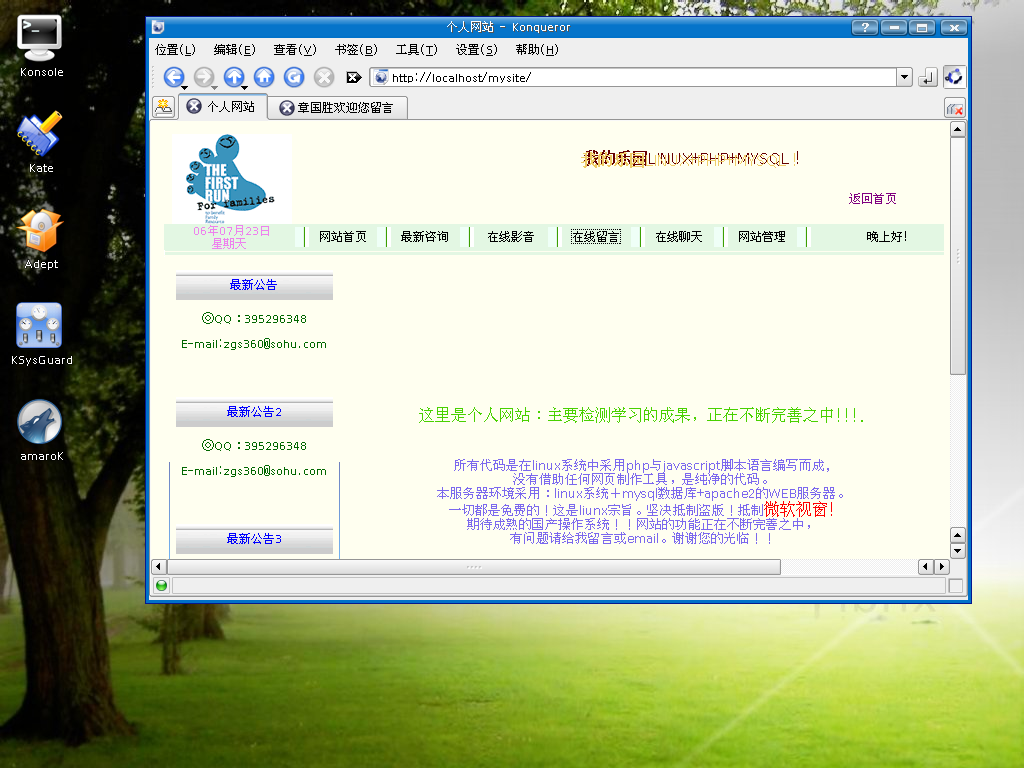Open the 网站管理 navigation link
1024x768 pixels.
(761, 236)
